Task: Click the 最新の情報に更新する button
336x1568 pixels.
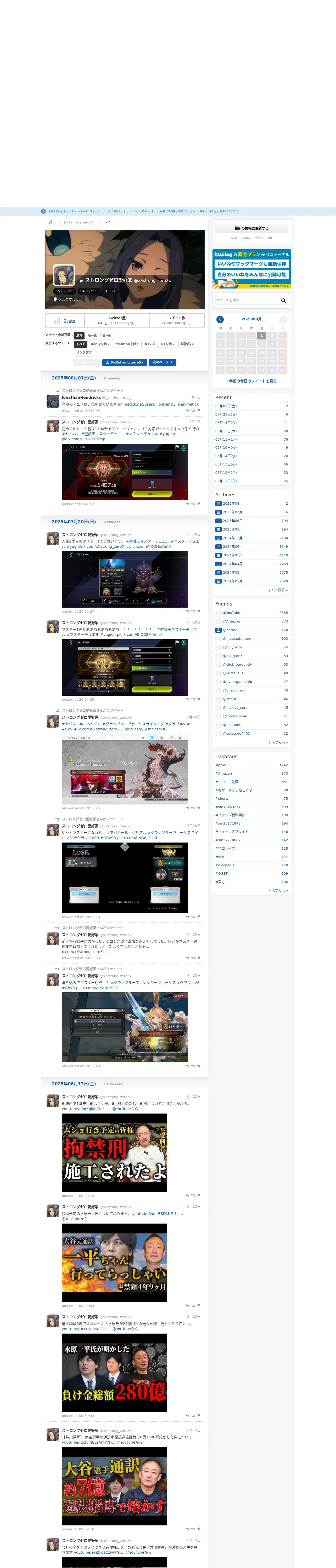Action: [252, 228]
